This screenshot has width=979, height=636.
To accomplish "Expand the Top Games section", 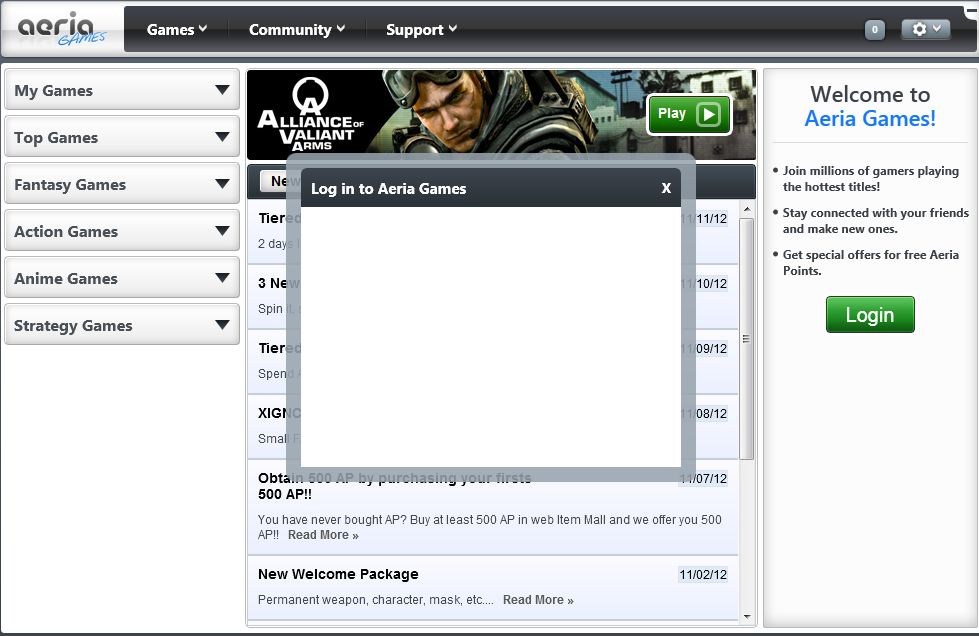I will (122, 137).
